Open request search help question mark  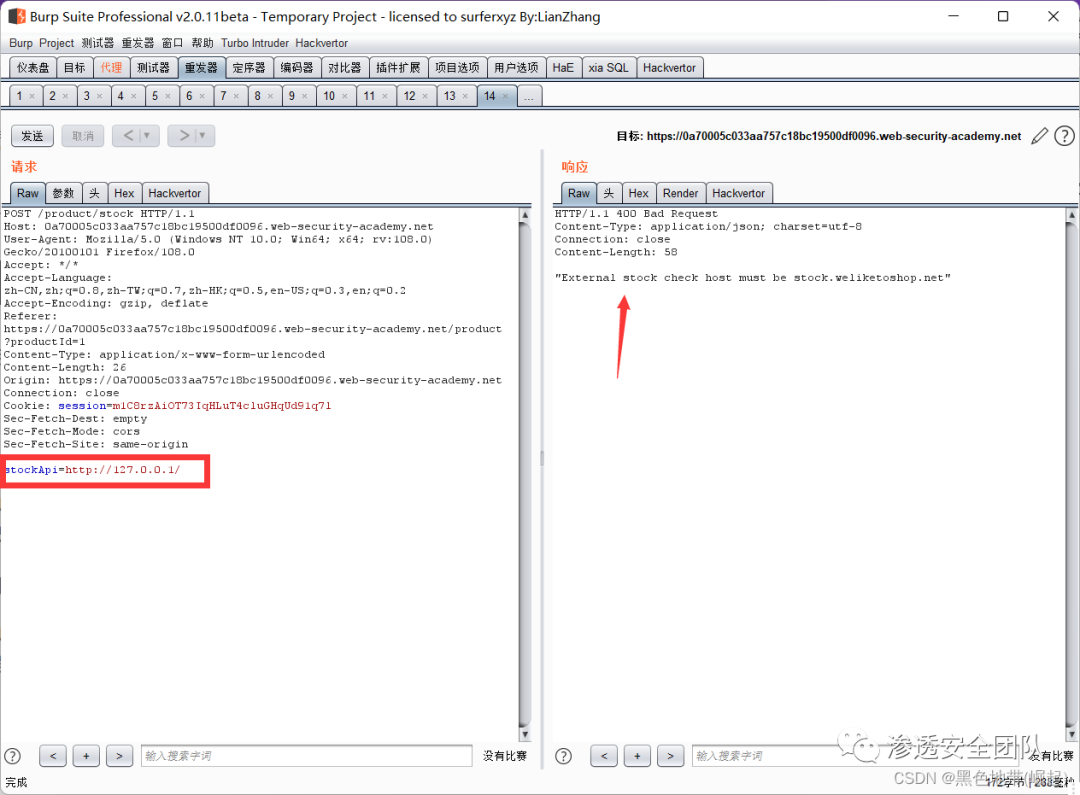12,756
